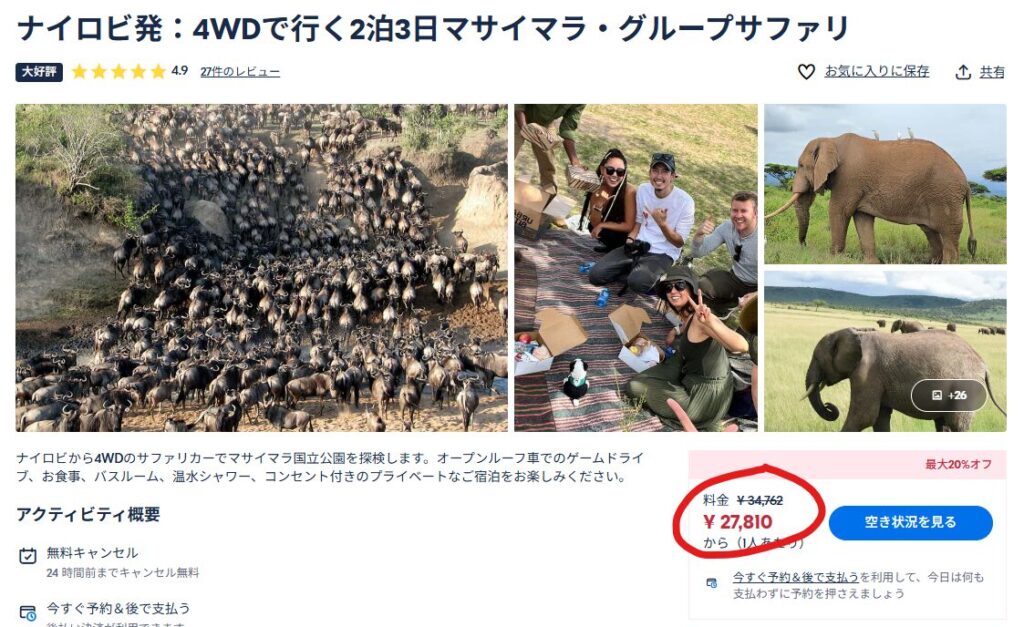The width and height of the screenshot is (1024, 627).
Task: Select お気に入りに保存 link
Action: pos(876,71)
